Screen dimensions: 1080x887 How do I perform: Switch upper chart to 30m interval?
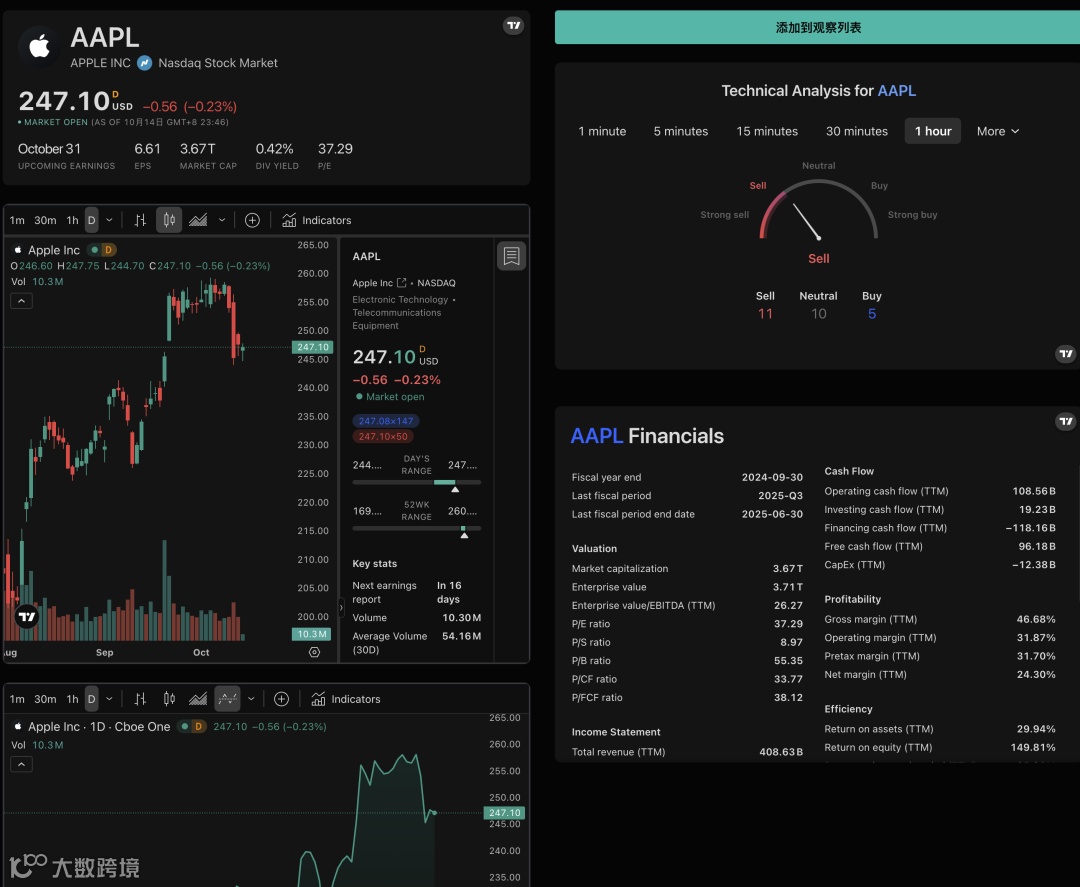pyautogui.click(x=45, y=220)
